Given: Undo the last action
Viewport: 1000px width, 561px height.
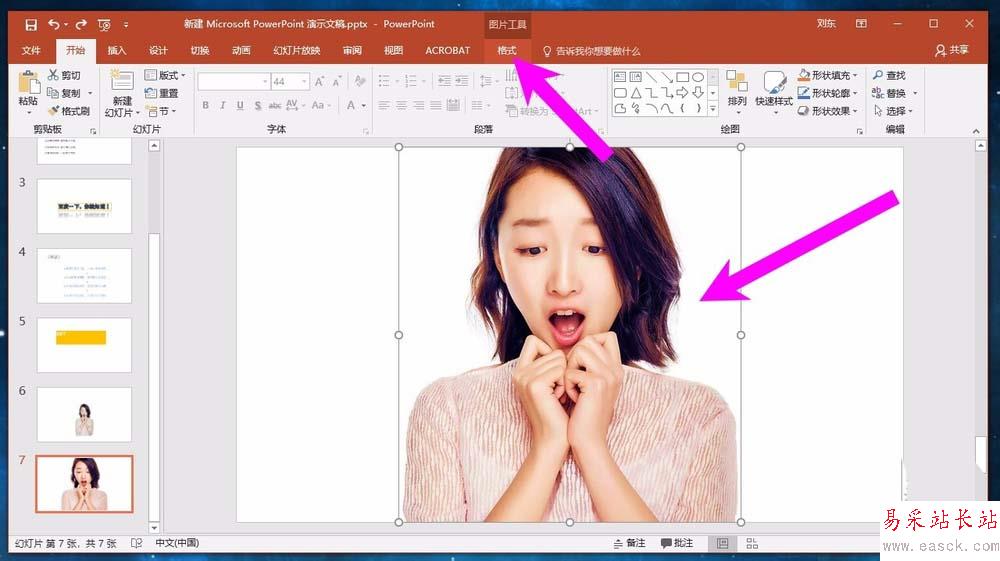Looking at the screenshot, I should [x=54, y=24].
